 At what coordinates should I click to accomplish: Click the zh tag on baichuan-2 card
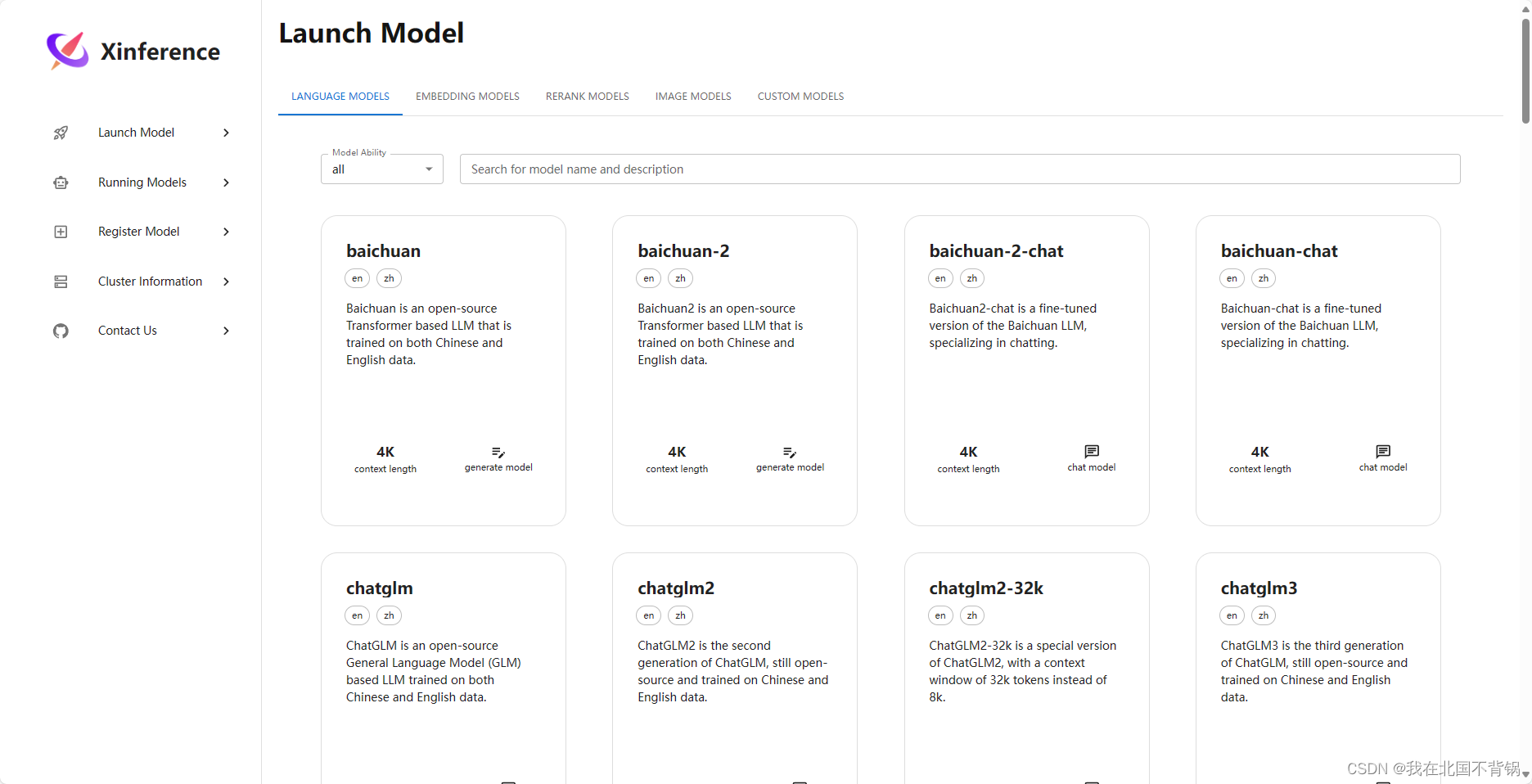point(680,278)
